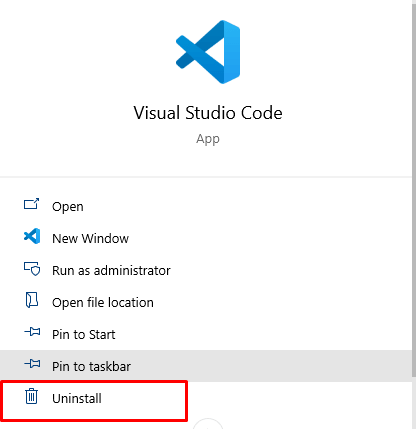Click the pin icon next to Pin to taskbar

(32, 364)
